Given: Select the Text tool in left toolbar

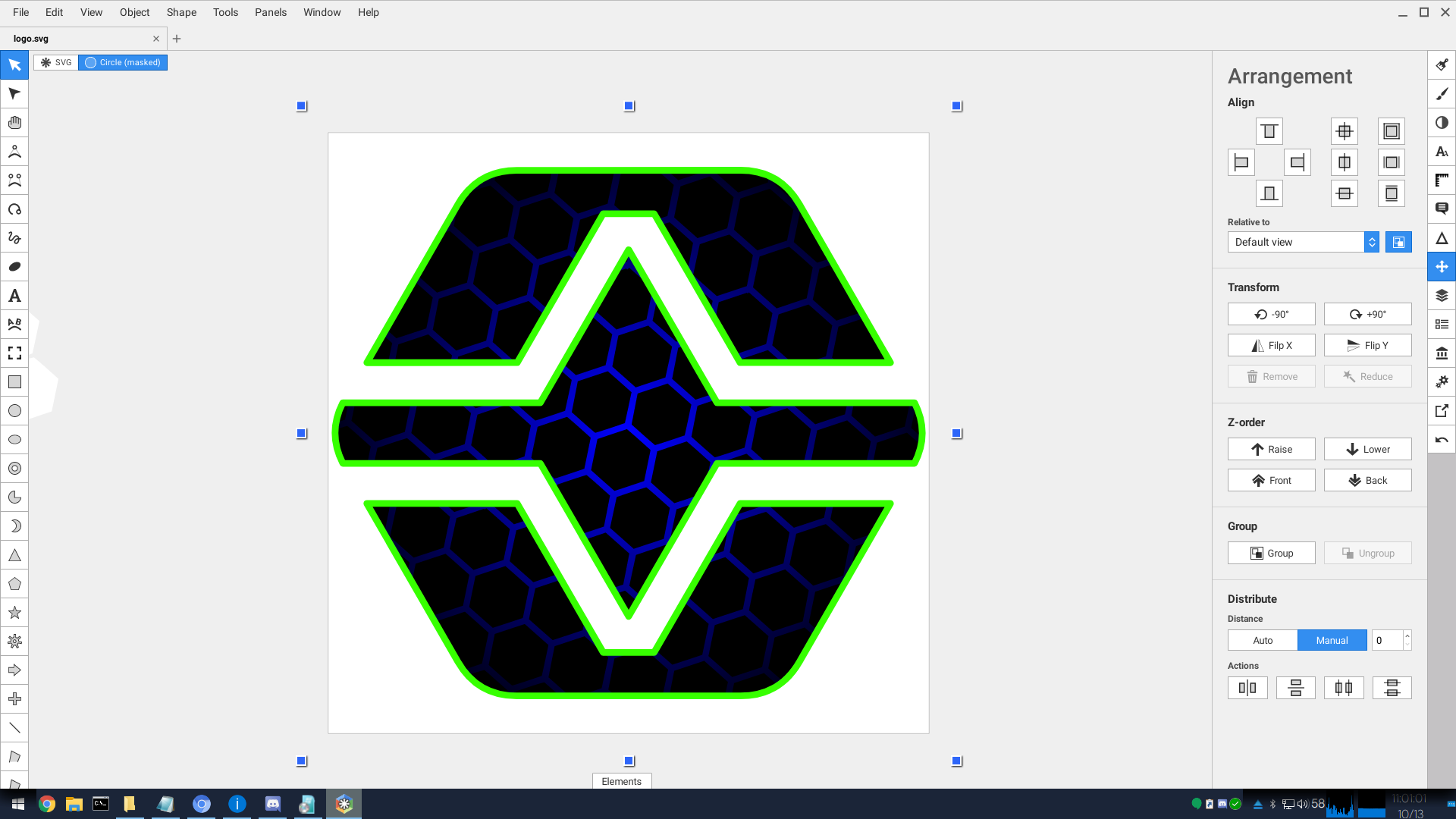Looking at the screenshot, I should tap(14, 296).
